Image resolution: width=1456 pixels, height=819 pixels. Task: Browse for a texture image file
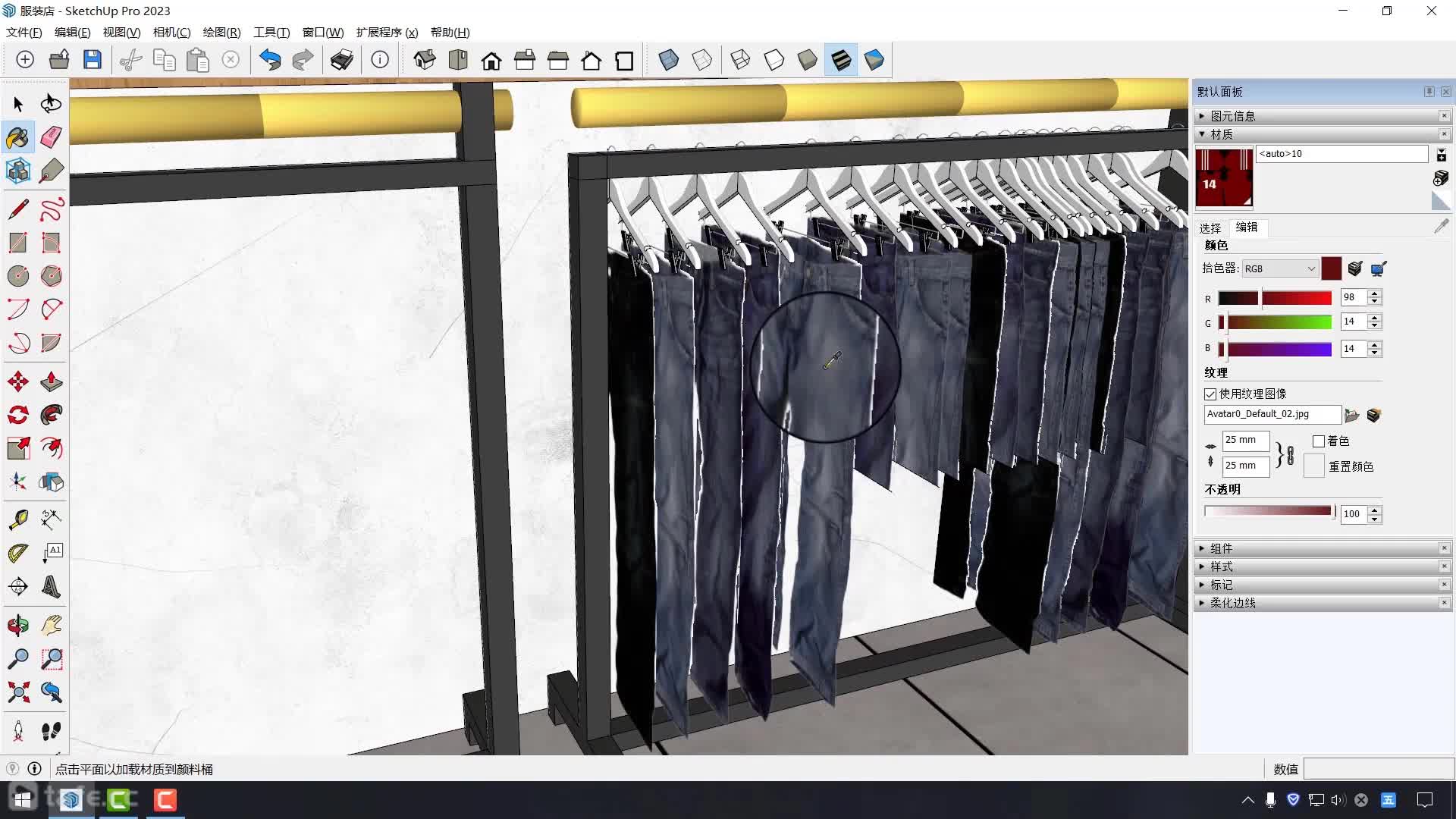coord(1352,415)
